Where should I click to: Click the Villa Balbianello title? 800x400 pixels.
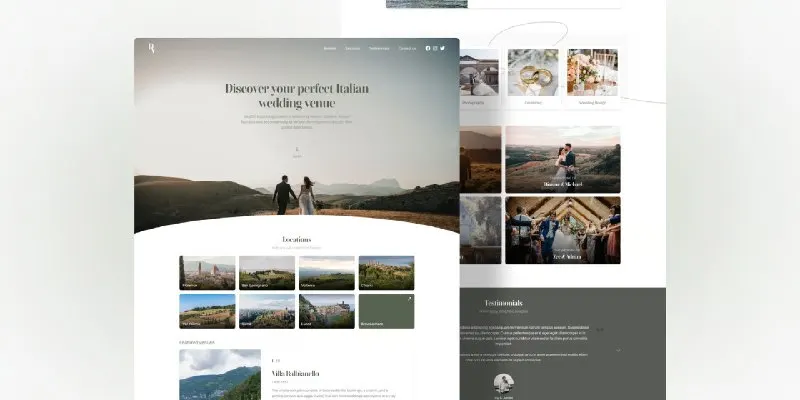(x=295, y=373)
